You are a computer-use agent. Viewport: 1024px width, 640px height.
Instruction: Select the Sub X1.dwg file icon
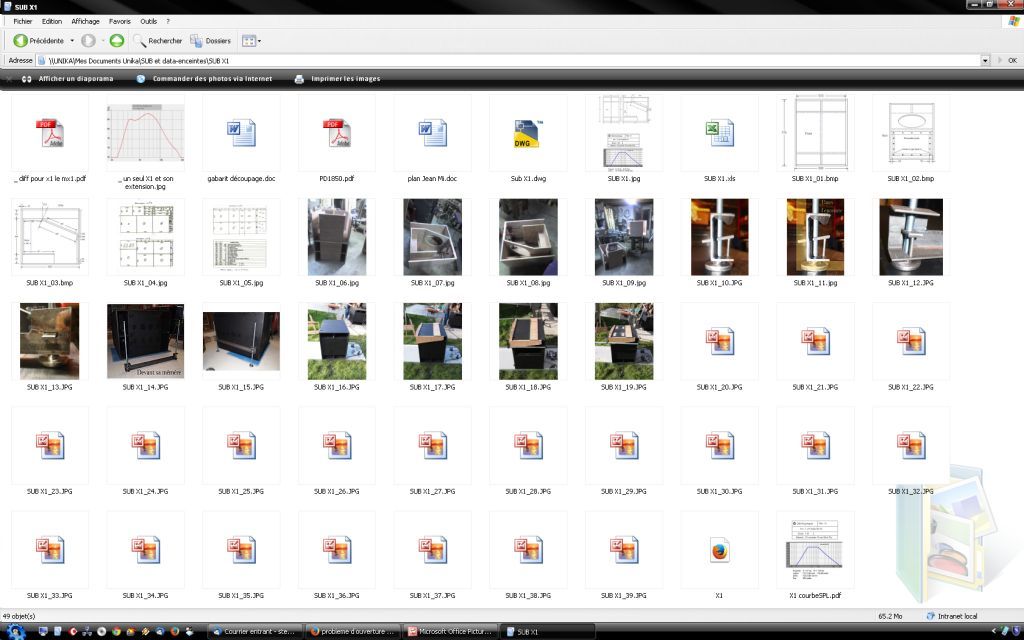[x=526, y=133]
